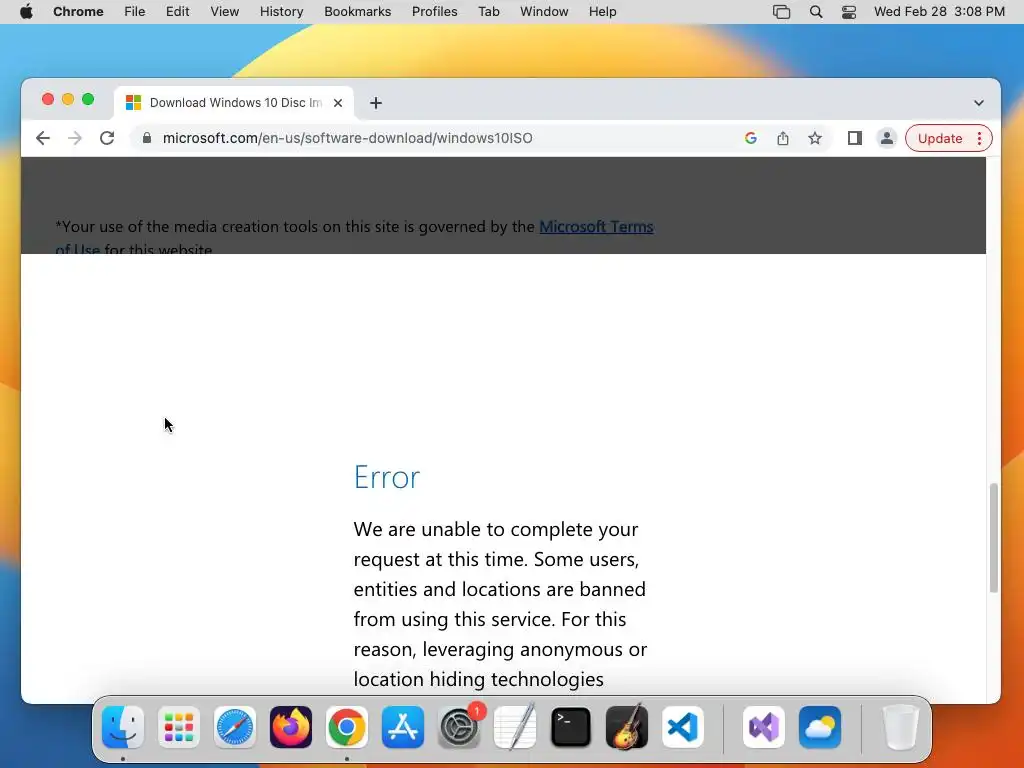Image resolution: width=1024 pixels, height=768 pixels.
Task: Open the File menu
Action: point(135,11)
